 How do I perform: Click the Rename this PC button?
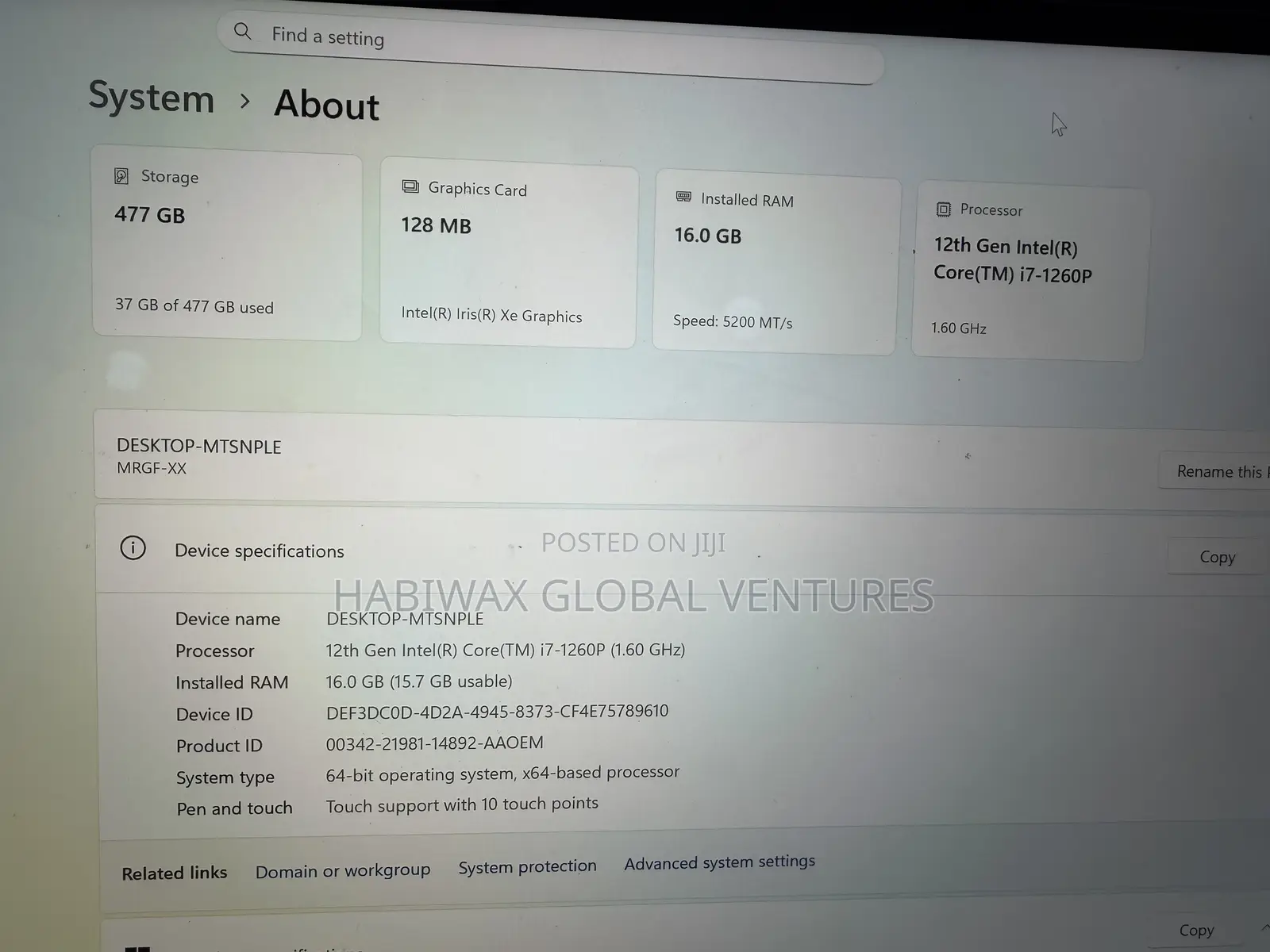pos(1214,471)
